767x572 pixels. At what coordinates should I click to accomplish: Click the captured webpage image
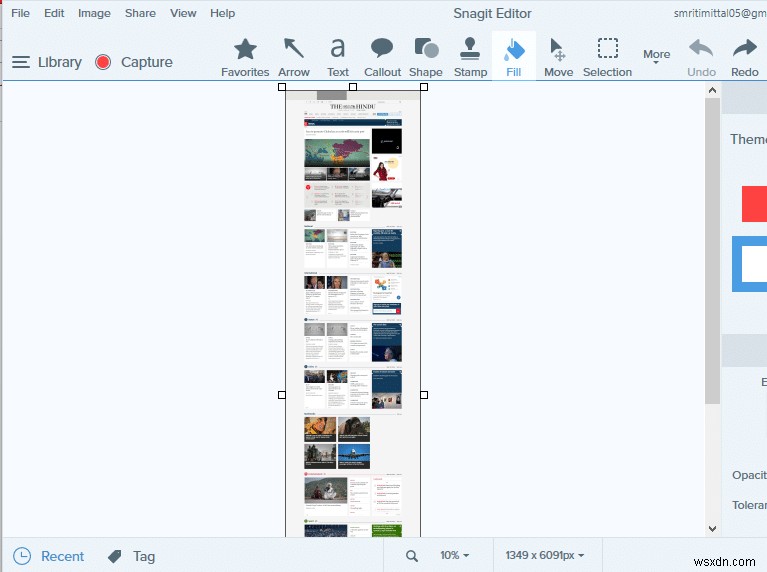[353, 313]
